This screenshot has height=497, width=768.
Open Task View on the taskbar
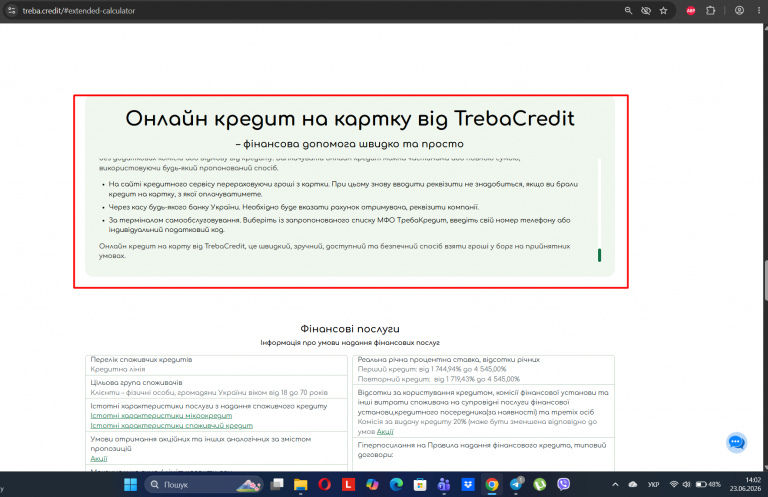coord(277,484)
